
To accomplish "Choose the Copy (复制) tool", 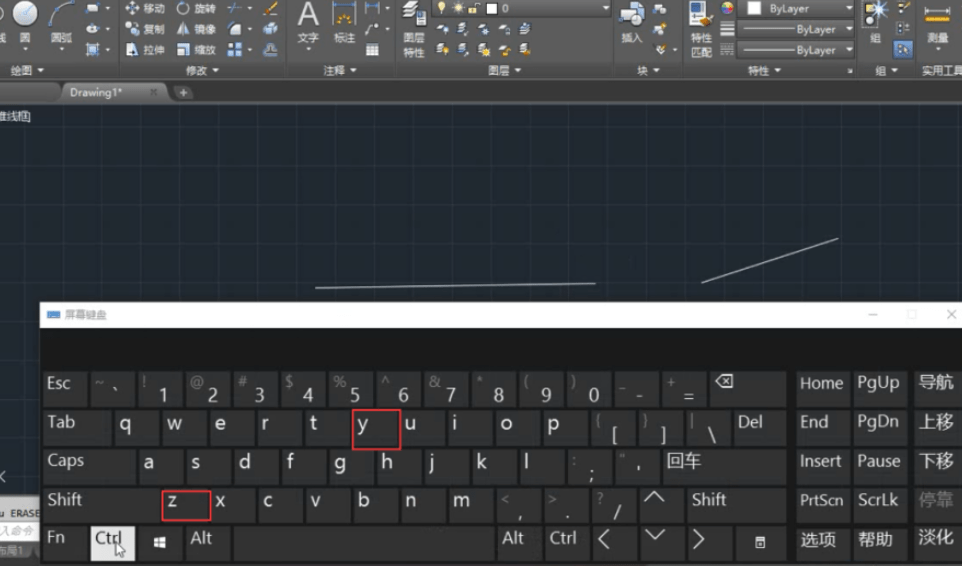I will coord(145,29).
